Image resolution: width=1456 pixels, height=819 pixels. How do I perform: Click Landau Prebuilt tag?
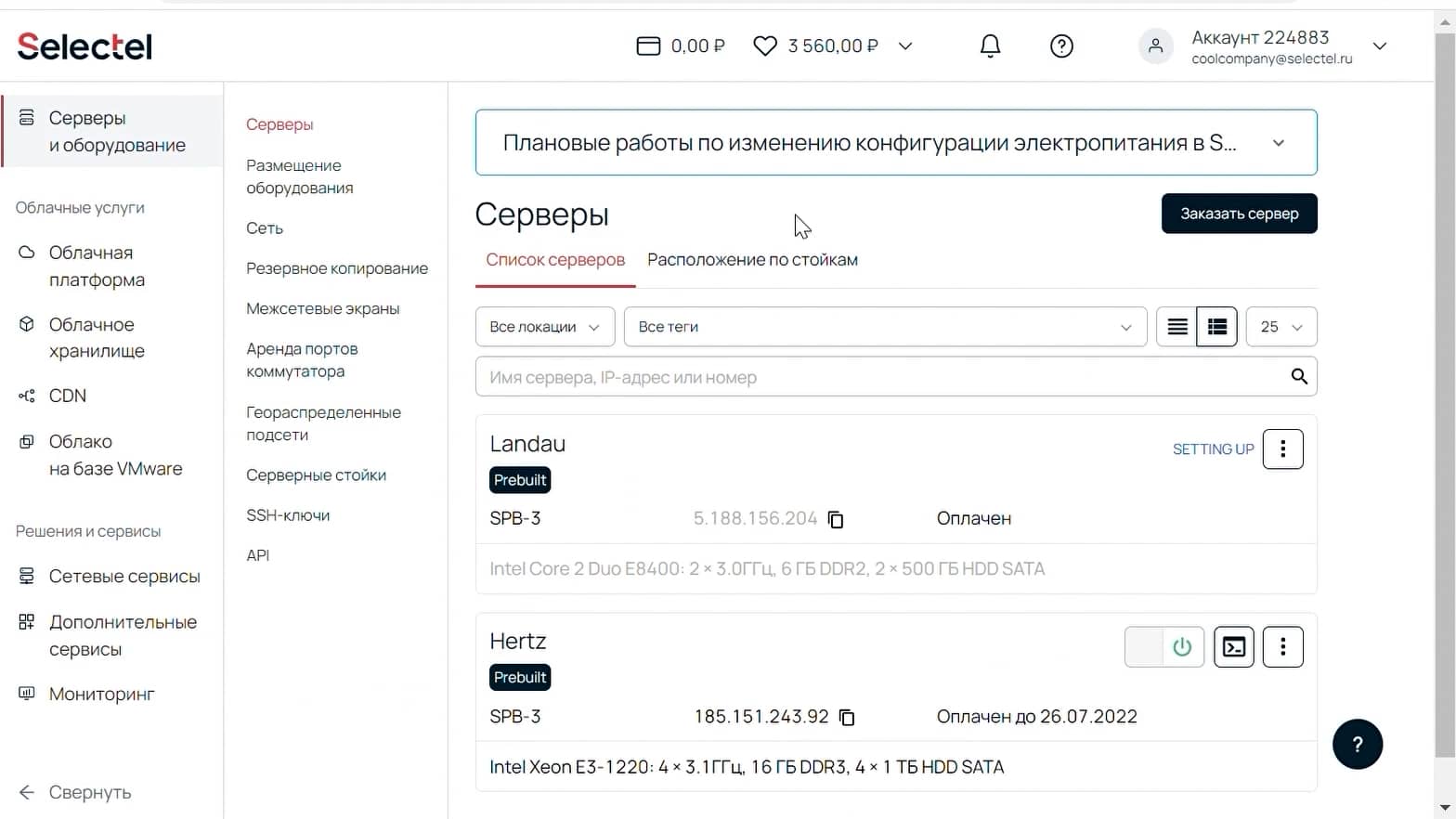(x=520, y=480)
